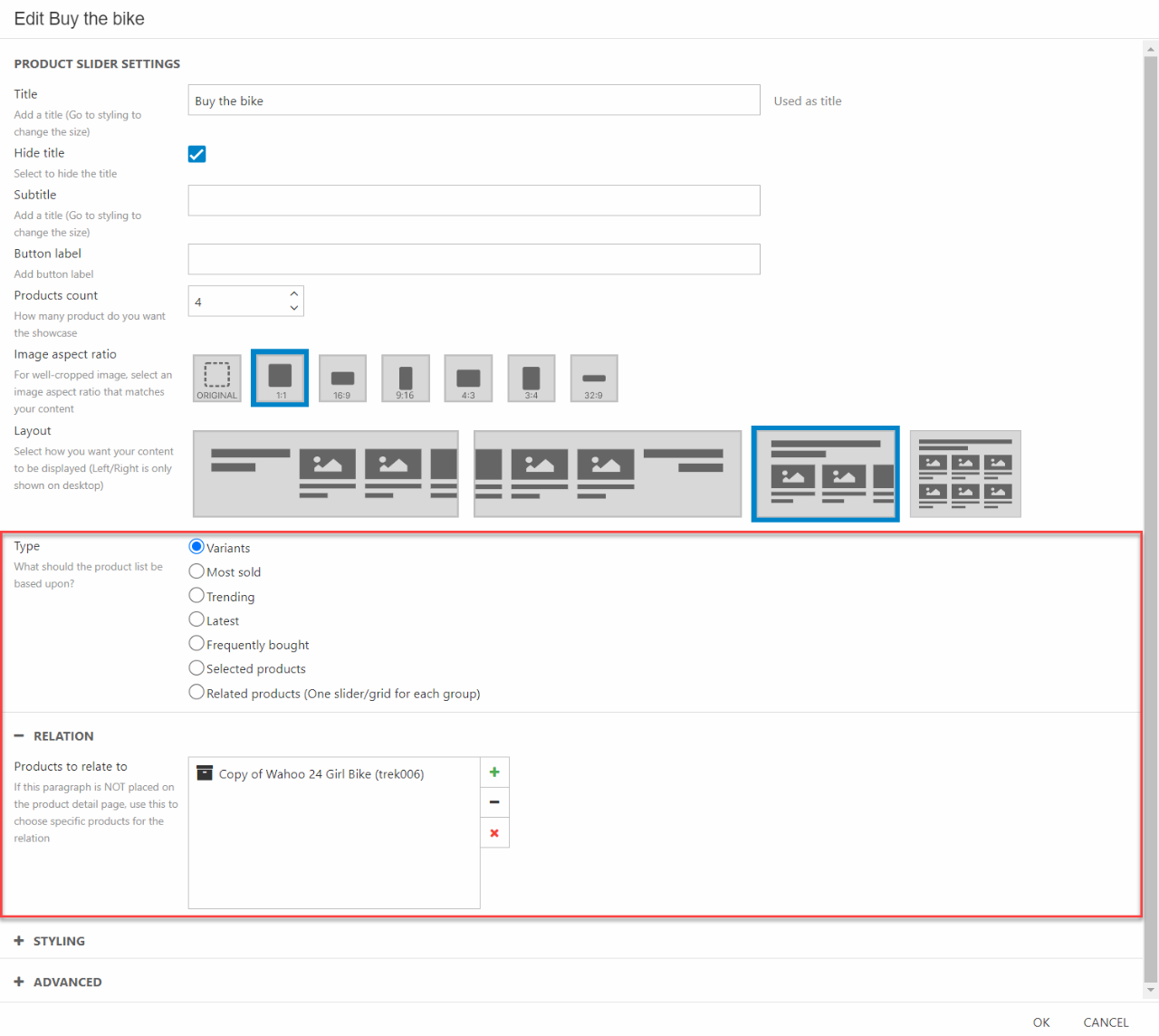Select the Original image aspect ratio icon
The image size is (1159, 1036).
pyautogui.click(x=217, y=378)
